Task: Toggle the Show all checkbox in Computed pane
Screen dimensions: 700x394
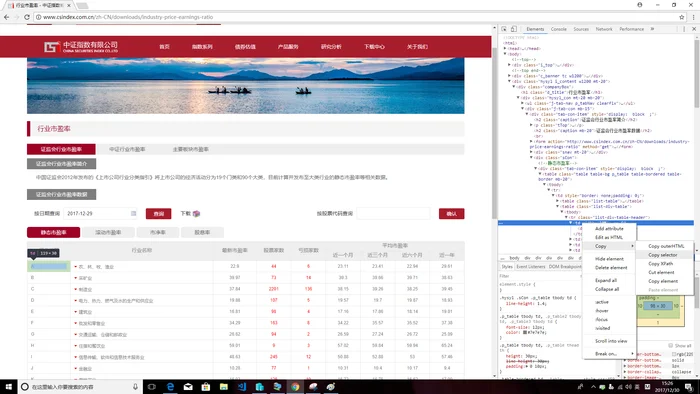Action: 671,345
